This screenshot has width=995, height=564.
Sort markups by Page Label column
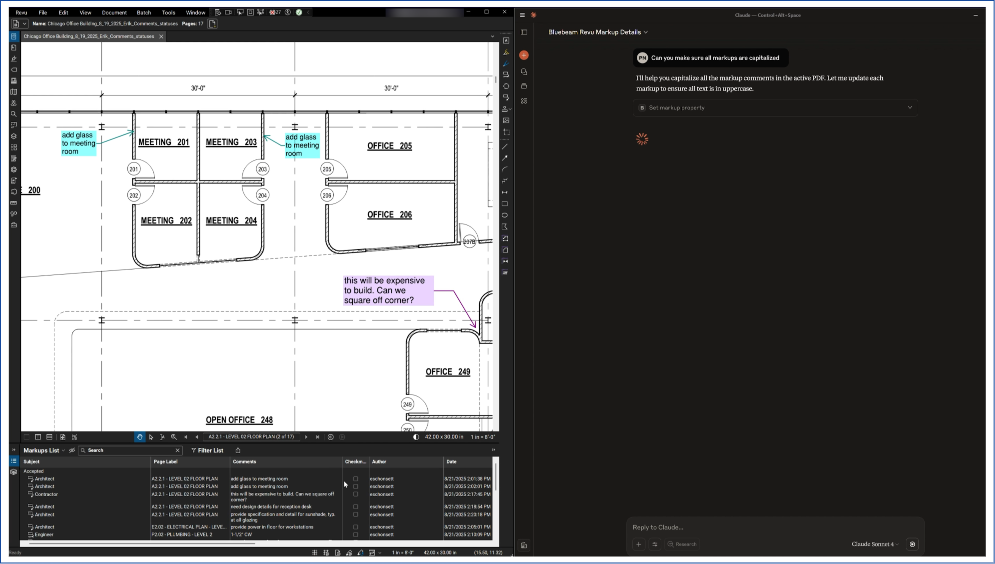[x=189, y=462]
